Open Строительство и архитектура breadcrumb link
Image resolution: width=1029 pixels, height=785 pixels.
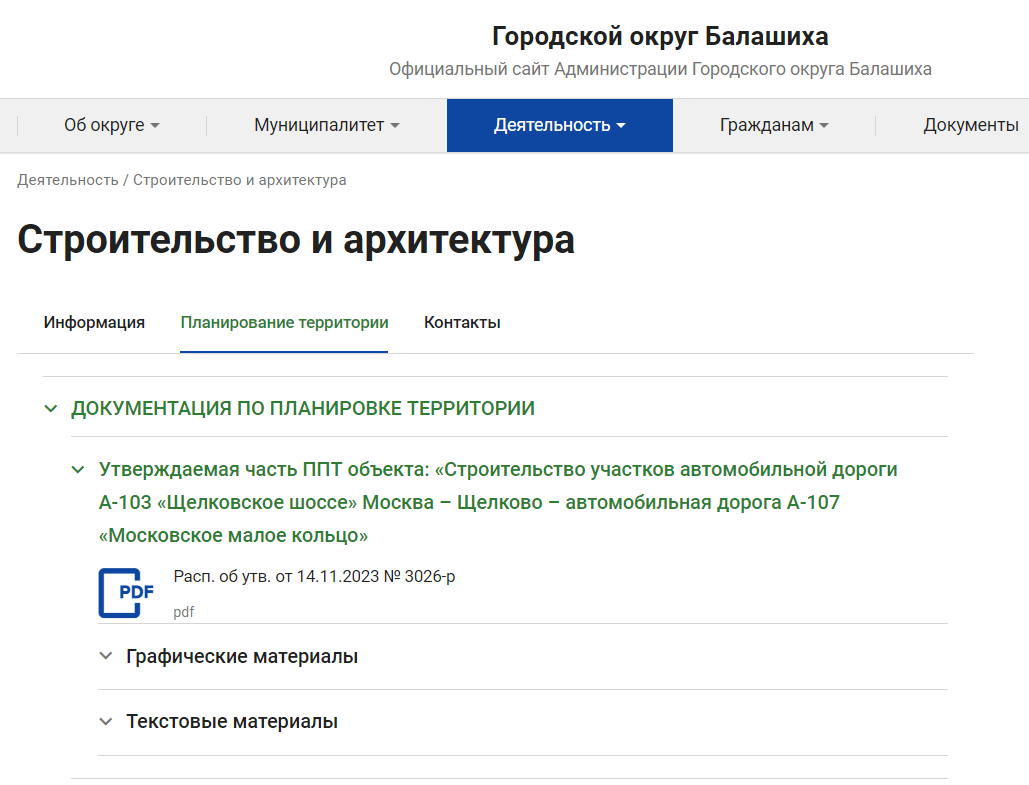coord(238,180)
